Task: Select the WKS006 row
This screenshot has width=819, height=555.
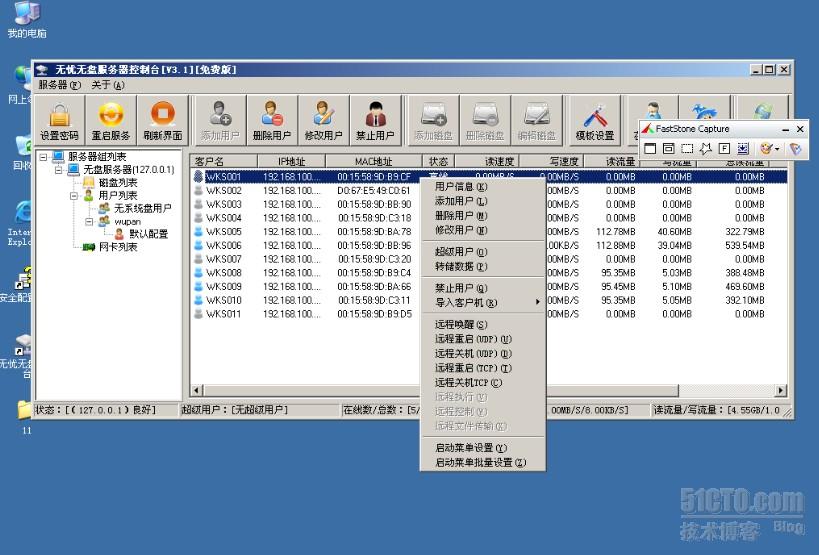Action: click(488, 245)
